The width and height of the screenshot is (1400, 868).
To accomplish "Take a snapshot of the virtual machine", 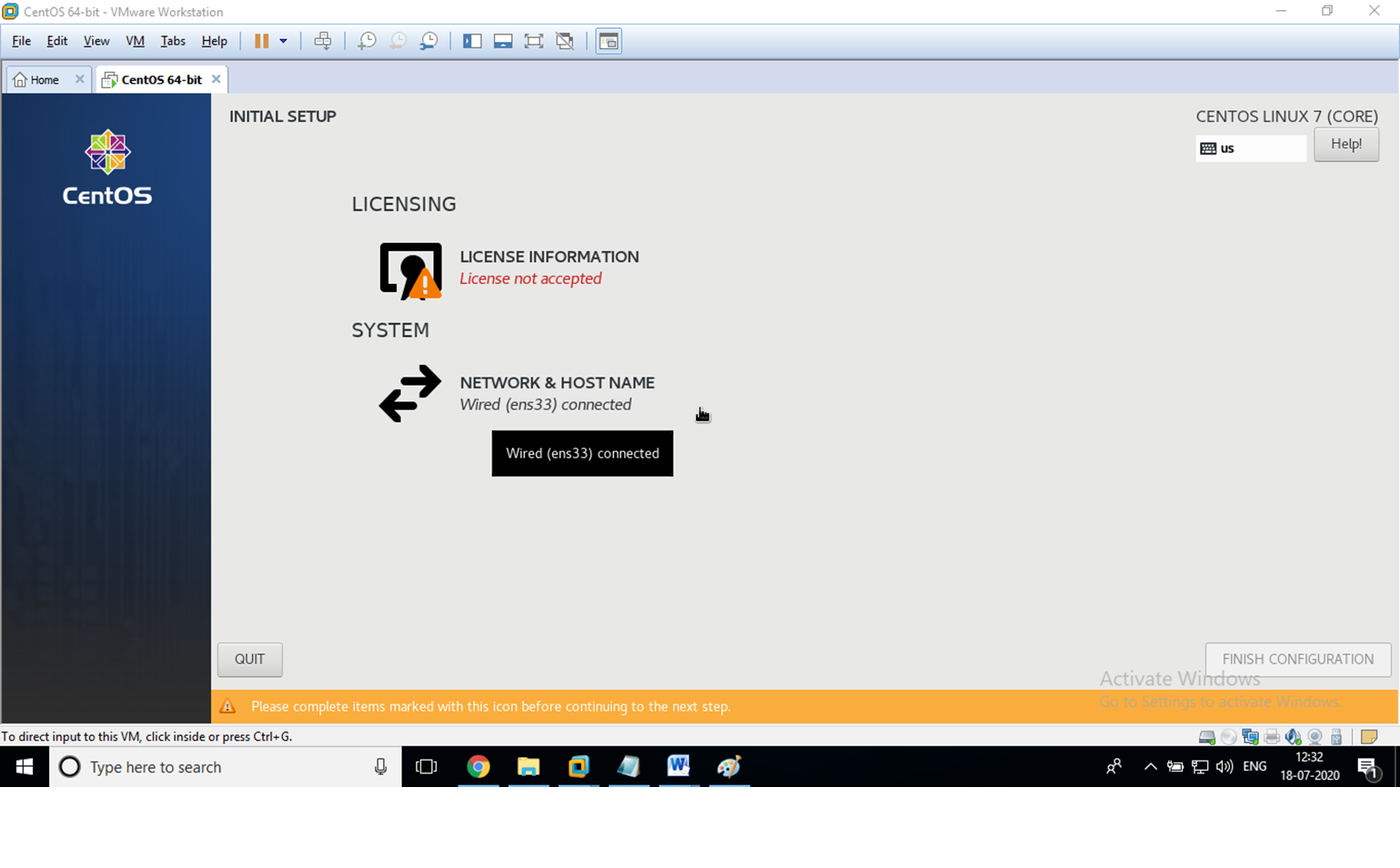I will 366,40.
